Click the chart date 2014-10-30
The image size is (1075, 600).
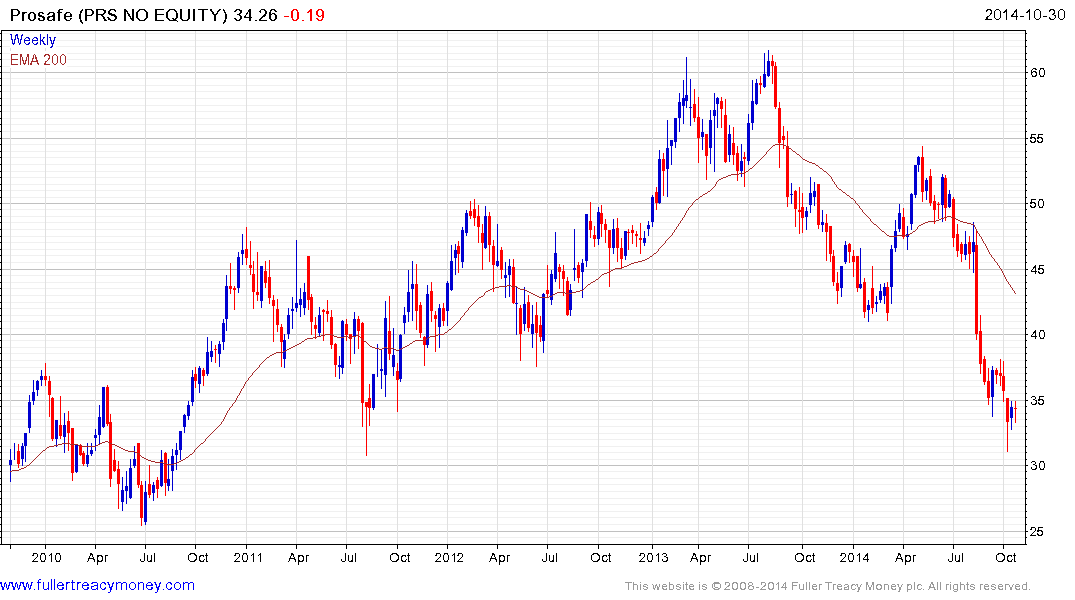pos(1024,15)
